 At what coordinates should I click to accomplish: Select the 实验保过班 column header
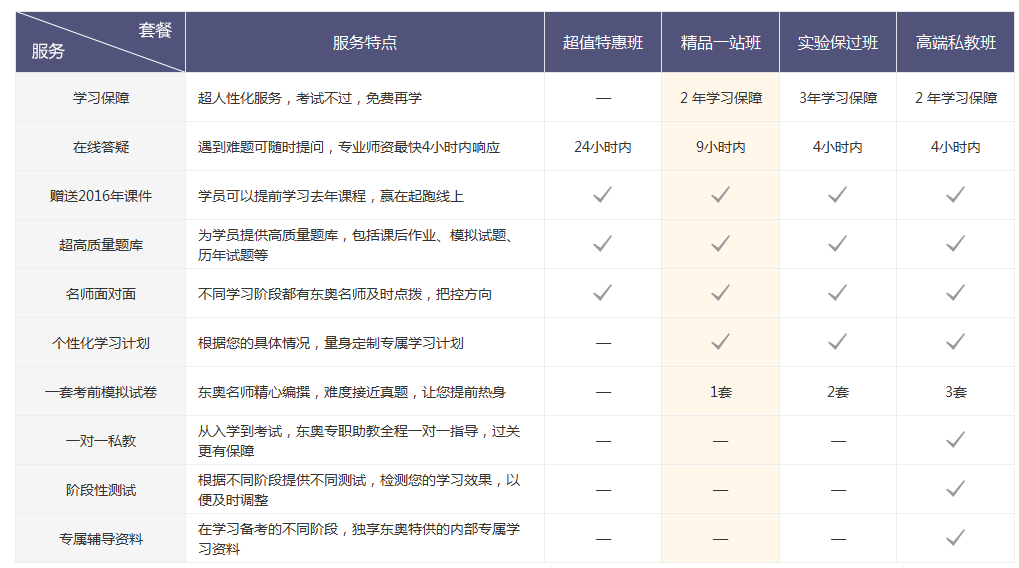(x=837, y=43)
